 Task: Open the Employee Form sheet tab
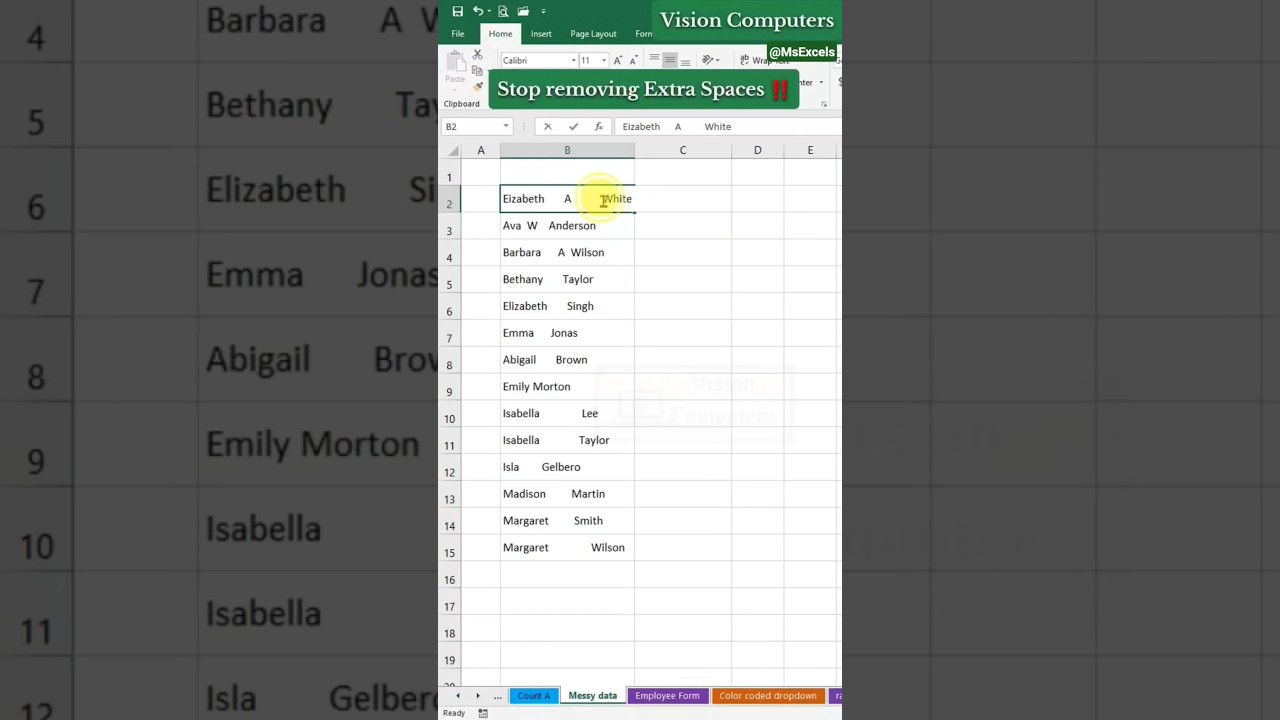pos(667,695)
